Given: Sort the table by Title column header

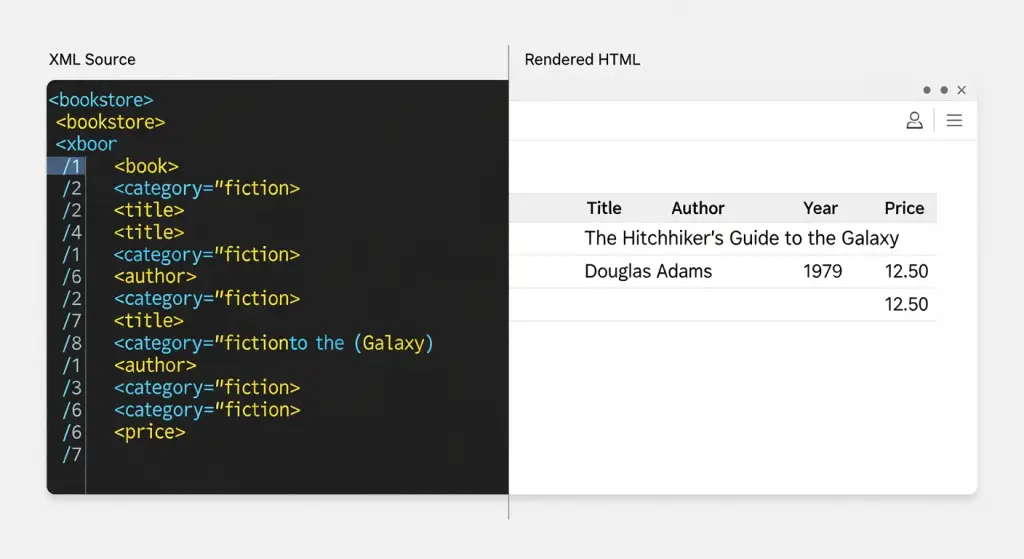Looking at the screenshot, I should [x=603, y=208].
